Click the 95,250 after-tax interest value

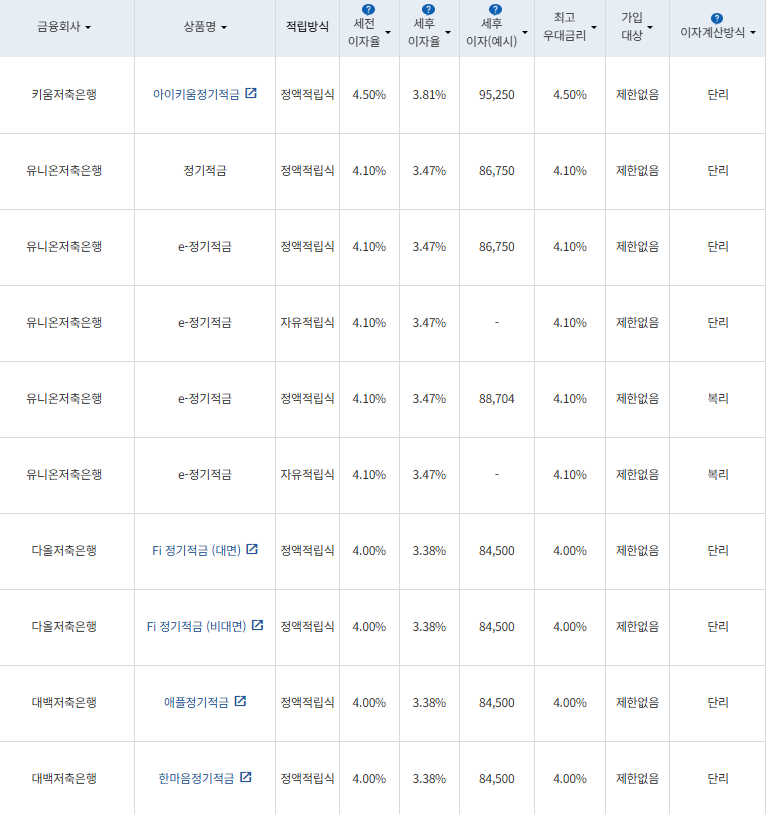pyautogui.click(x=497, y=95)
